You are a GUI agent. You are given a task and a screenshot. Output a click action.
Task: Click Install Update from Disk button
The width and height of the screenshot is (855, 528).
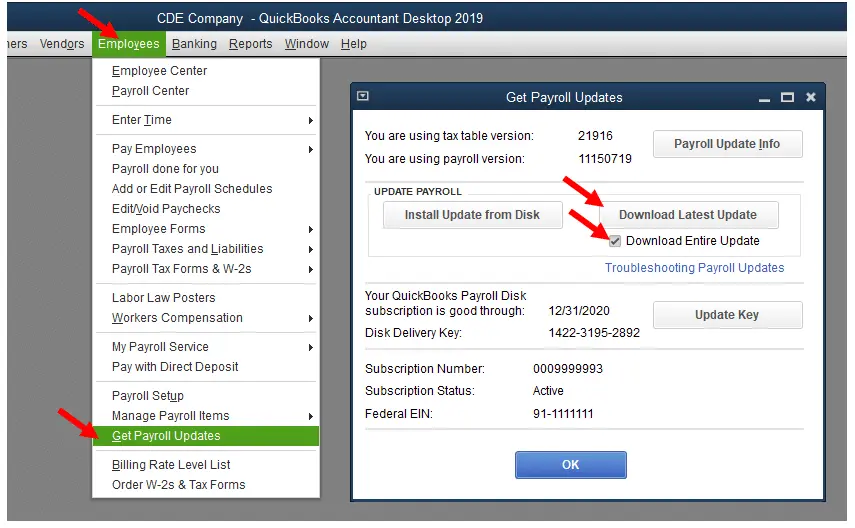tap(472, 215)
